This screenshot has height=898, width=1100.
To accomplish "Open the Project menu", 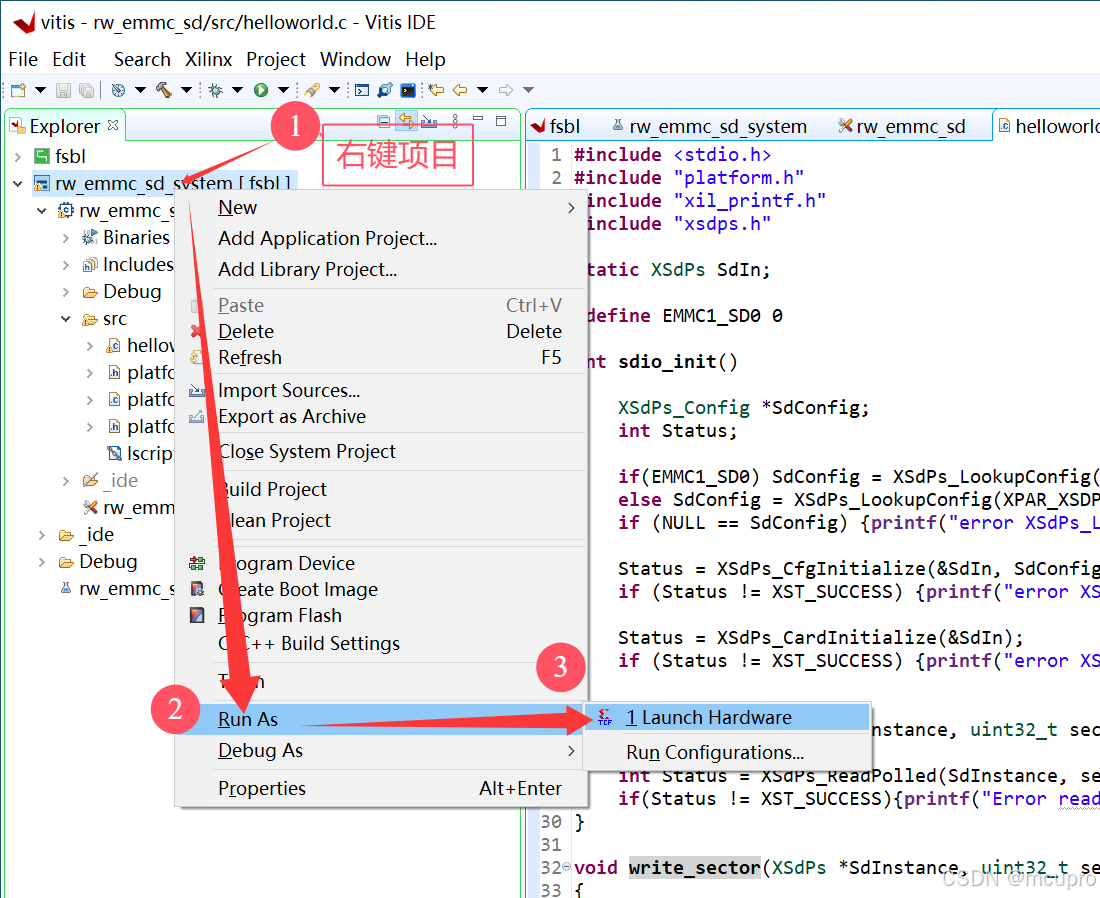I will click(x=276, y=60).
